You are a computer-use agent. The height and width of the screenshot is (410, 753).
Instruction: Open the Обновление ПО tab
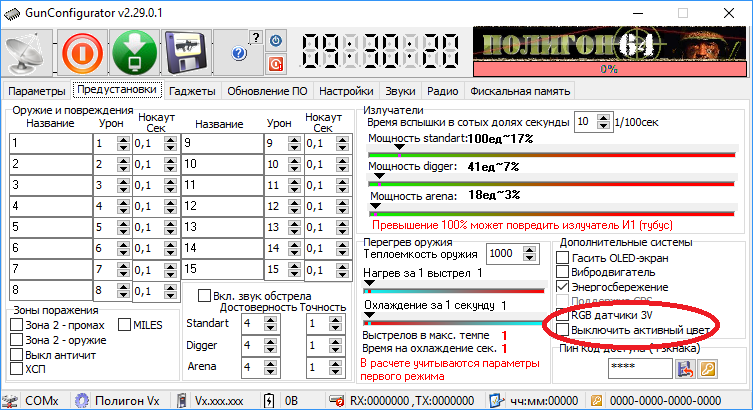click(267, 91)
